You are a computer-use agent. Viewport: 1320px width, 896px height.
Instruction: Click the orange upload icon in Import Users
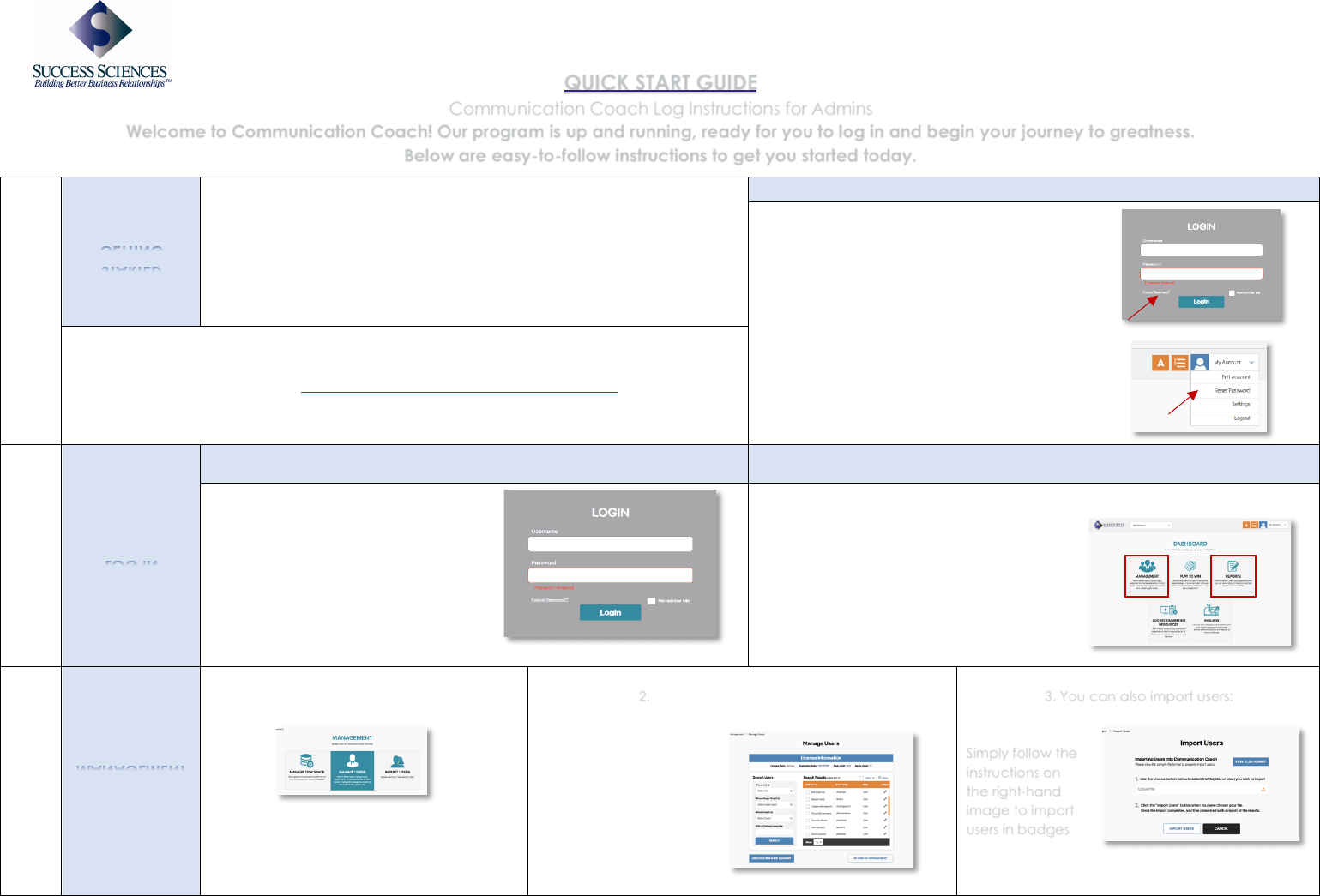point(1263,789)
